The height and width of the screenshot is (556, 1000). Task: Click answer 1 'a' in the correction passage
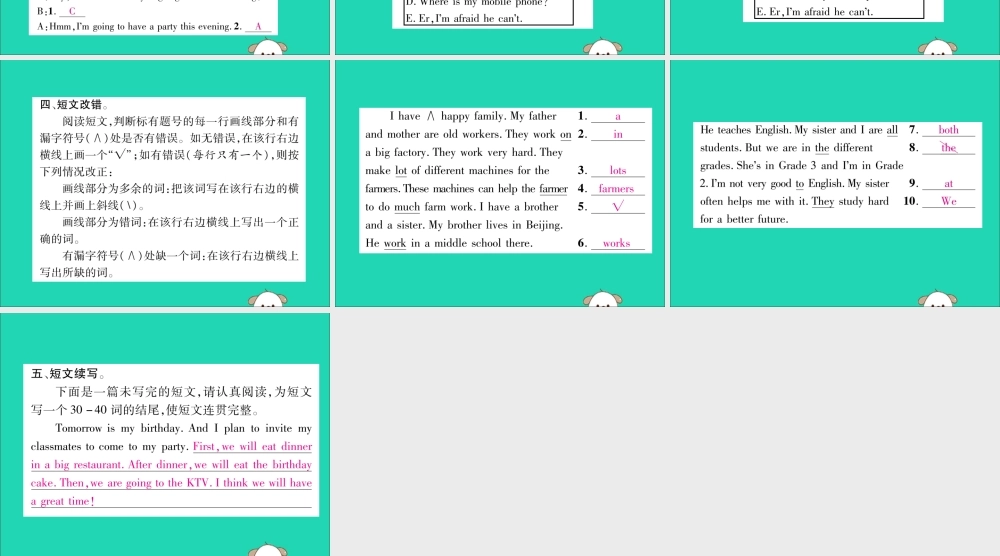click(617, 116)
